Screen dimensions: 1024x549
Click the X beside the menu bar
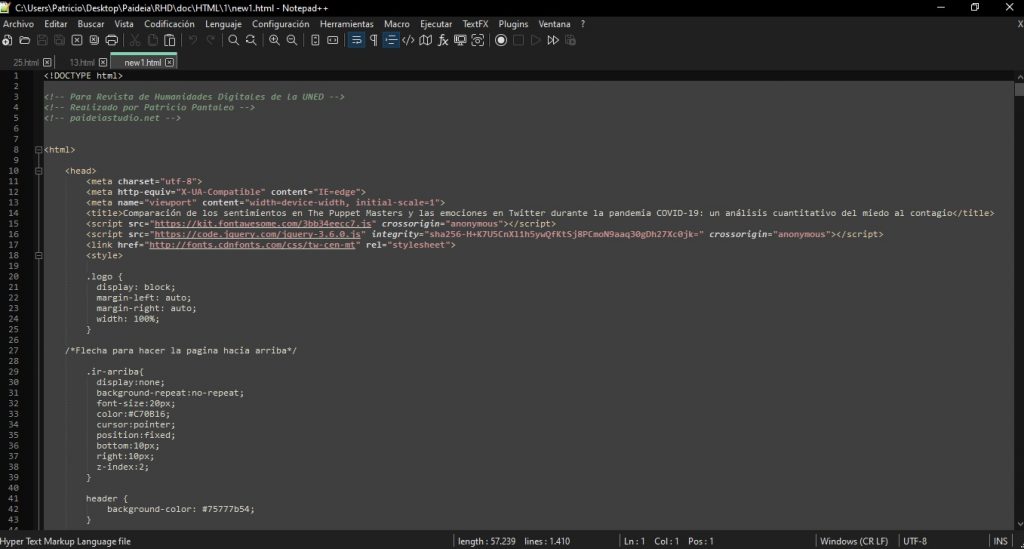(1019, 24)
